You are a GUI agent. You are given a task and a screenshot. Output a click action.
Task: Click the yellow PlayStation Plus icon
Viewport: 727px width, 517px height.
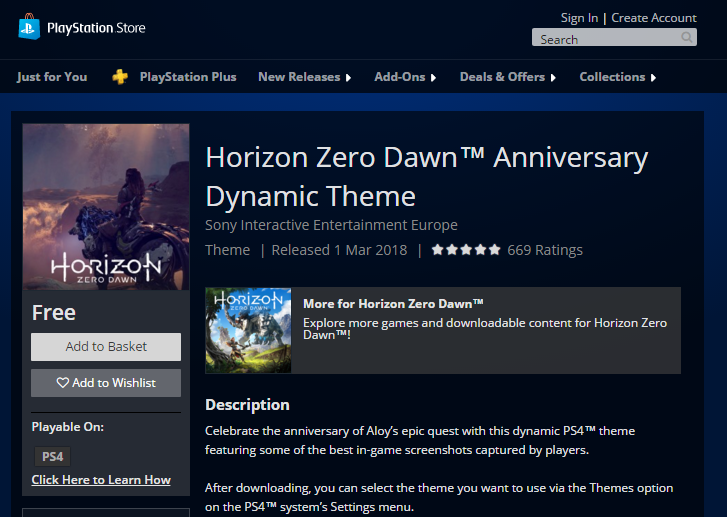tap(120, 77)
